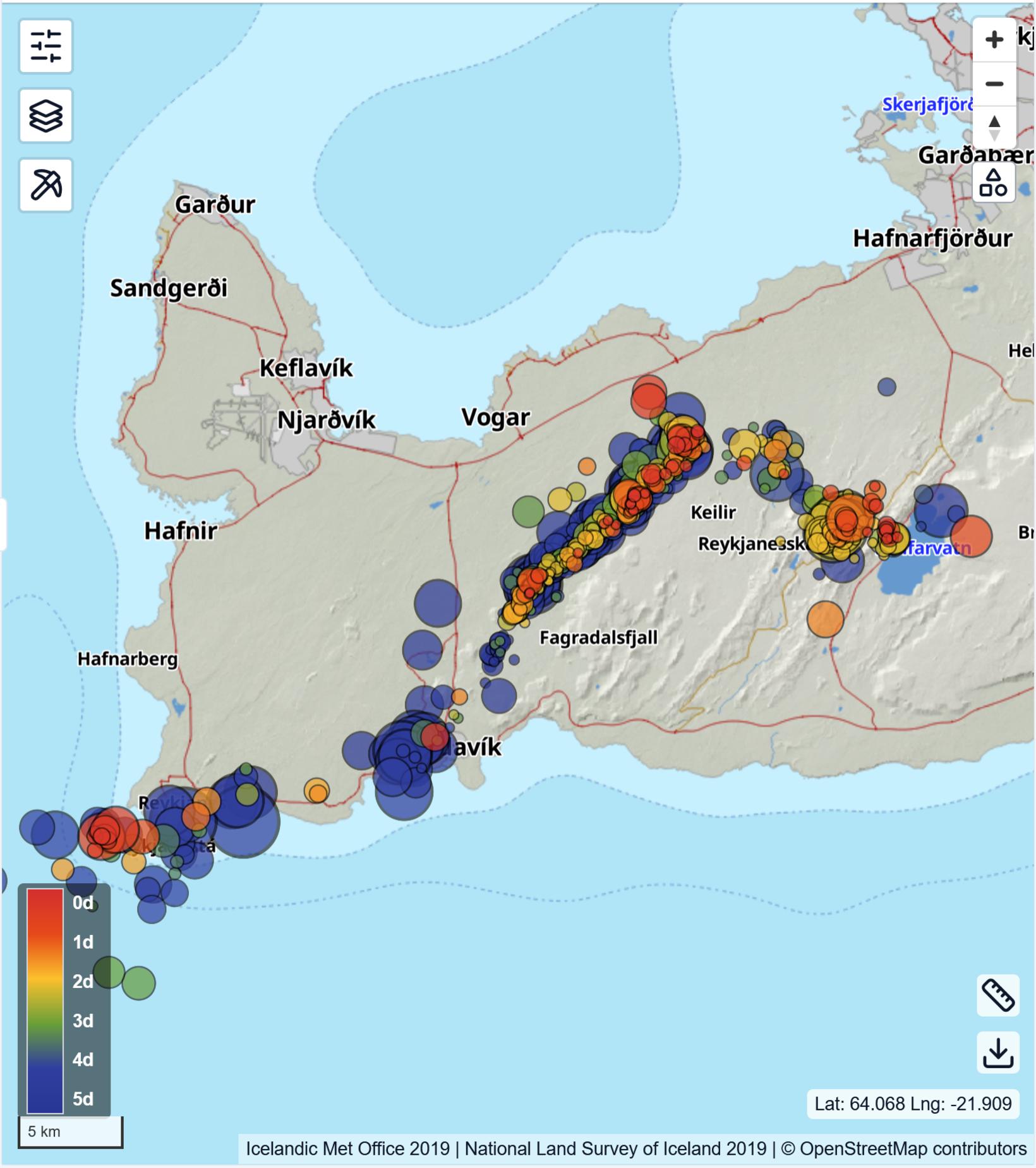Click the Icelandic Met Office 2019 attribution
The image size is (1036, 1168).
click(347, 1148)
